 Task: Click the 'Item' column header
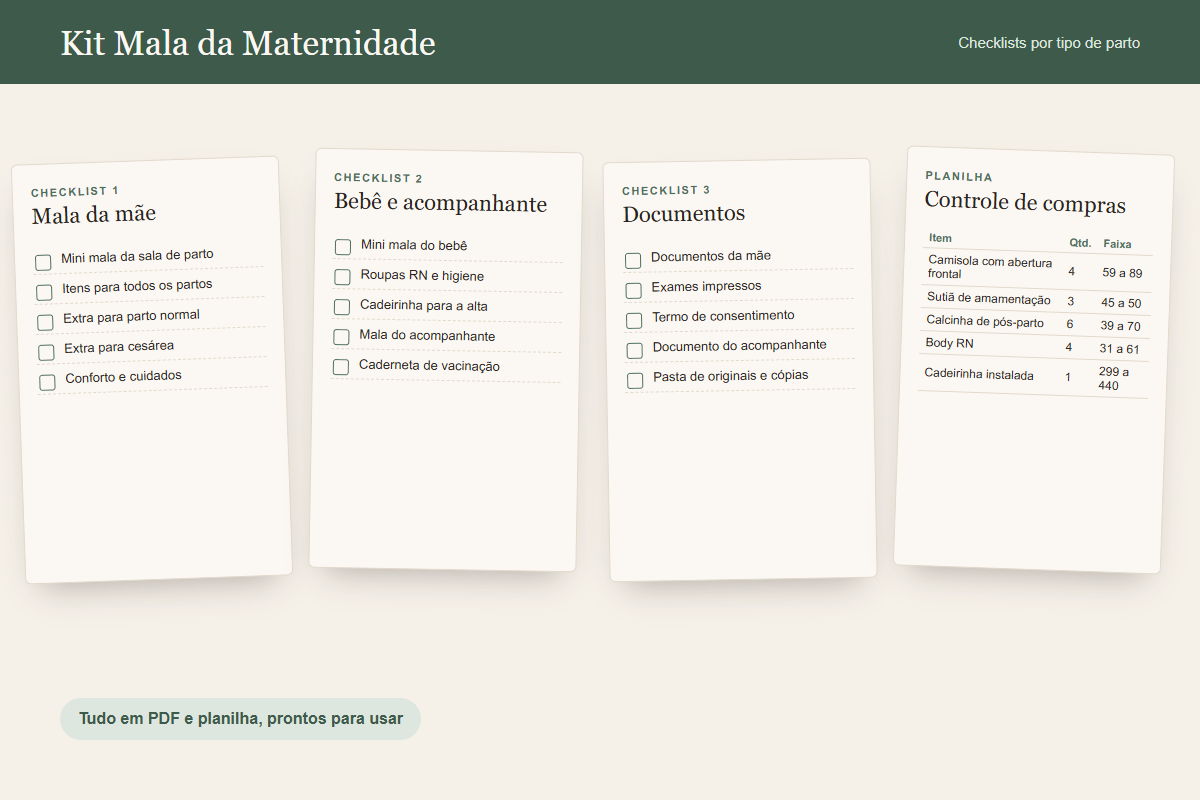coord(940,238)
